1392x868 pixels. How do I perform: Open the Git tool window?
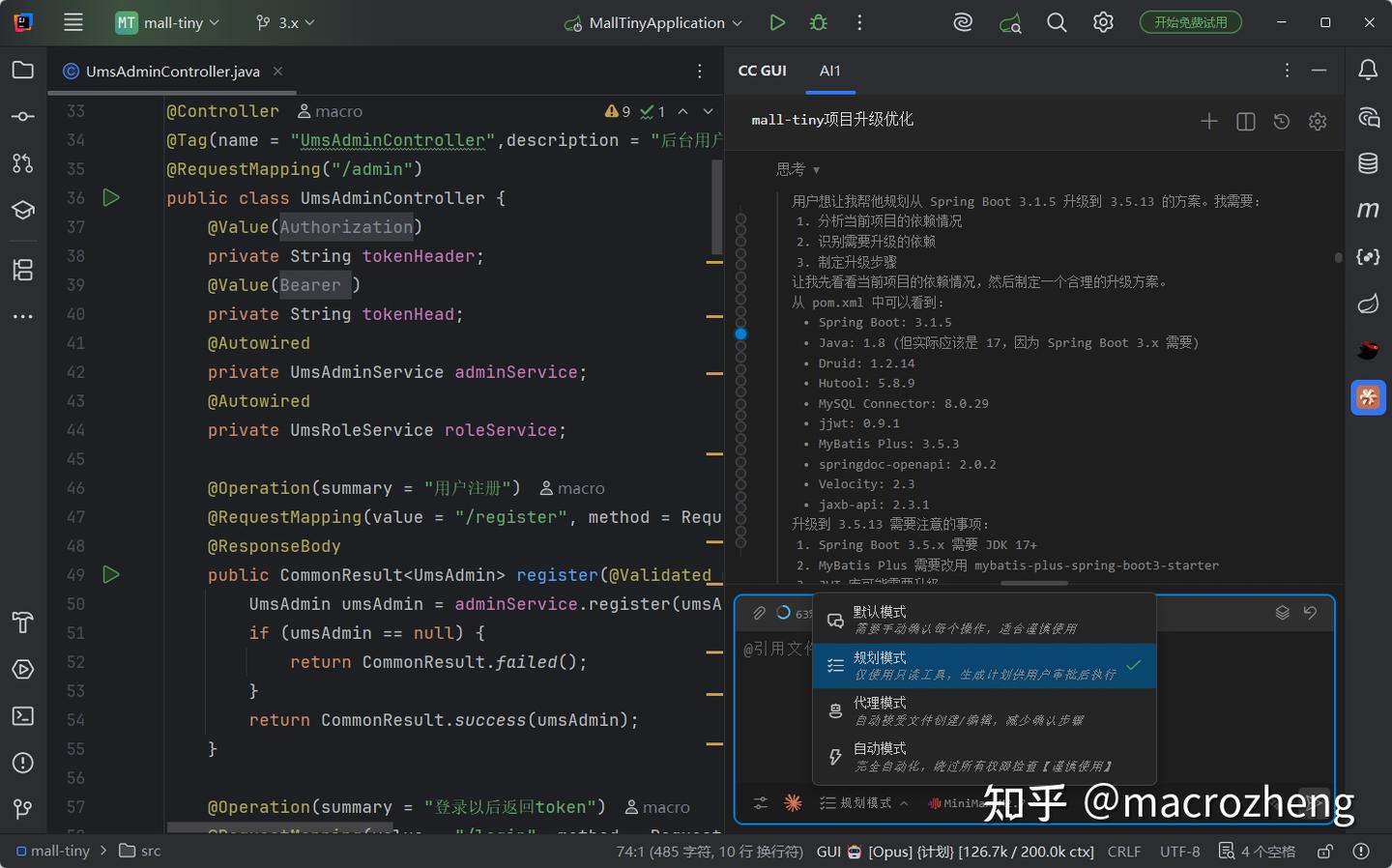coord(23,809)
